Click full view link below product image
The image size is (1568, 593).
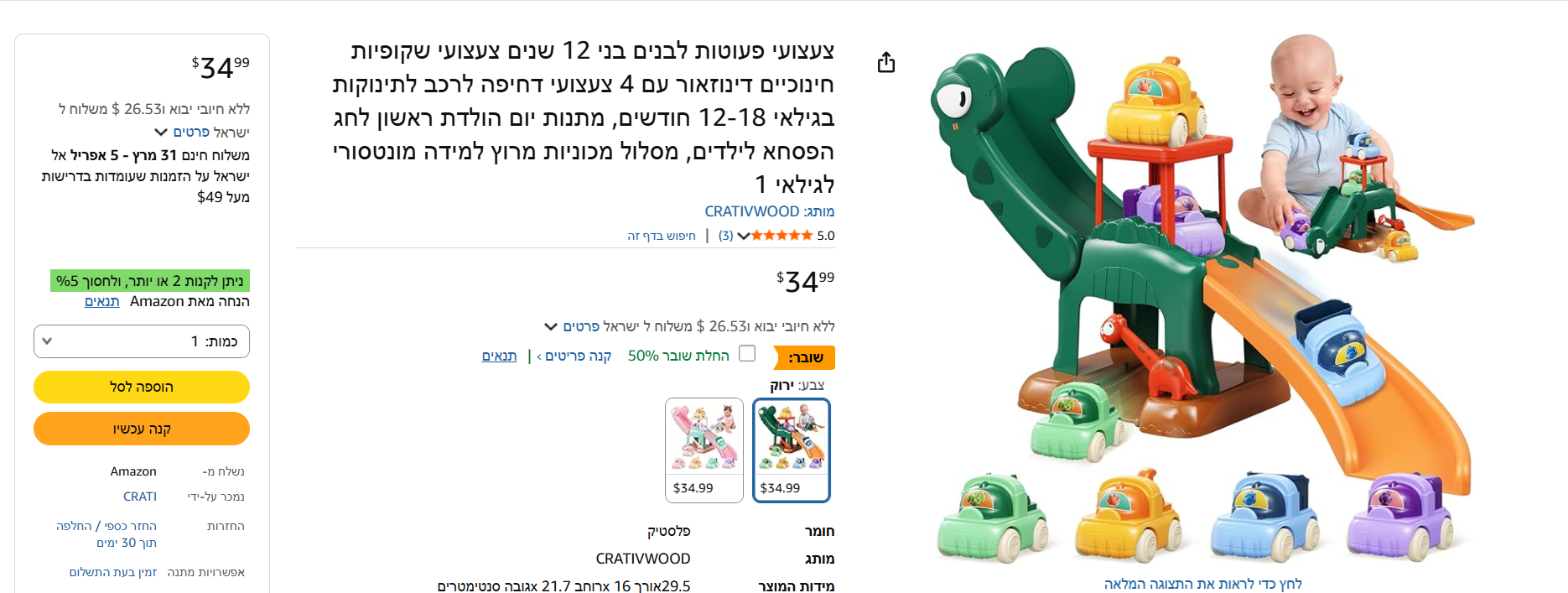1203,584
